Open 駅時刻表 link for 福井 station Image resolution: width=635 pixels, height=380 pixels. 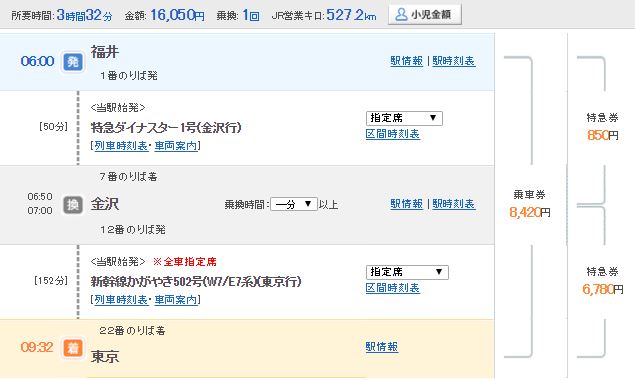pyautogui.click(x=454, y=61)
